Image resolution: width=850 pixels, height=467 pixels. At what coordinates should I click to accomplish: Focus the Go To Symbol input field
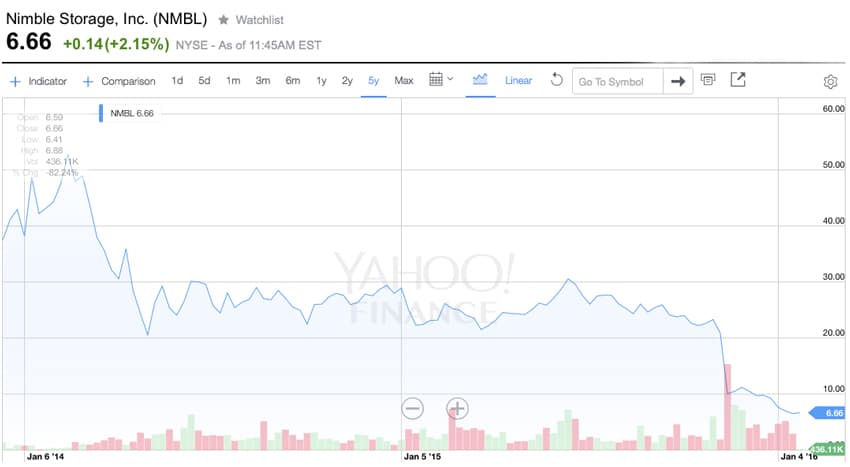[x=617, y=81]
